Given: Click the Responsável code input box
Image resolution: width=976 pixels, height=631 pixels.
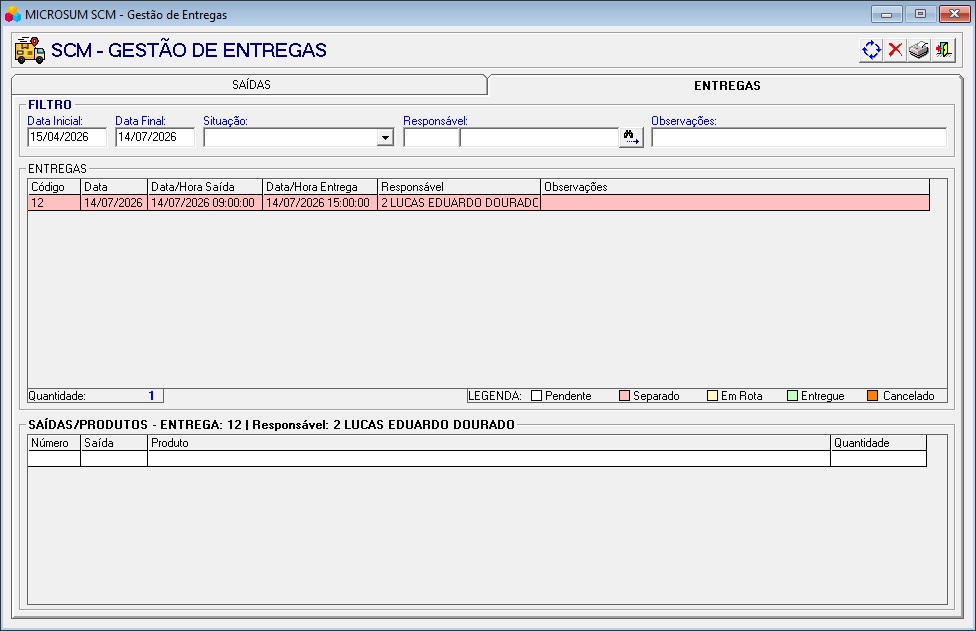Looking at the screenshot, I should pos(431,138).
